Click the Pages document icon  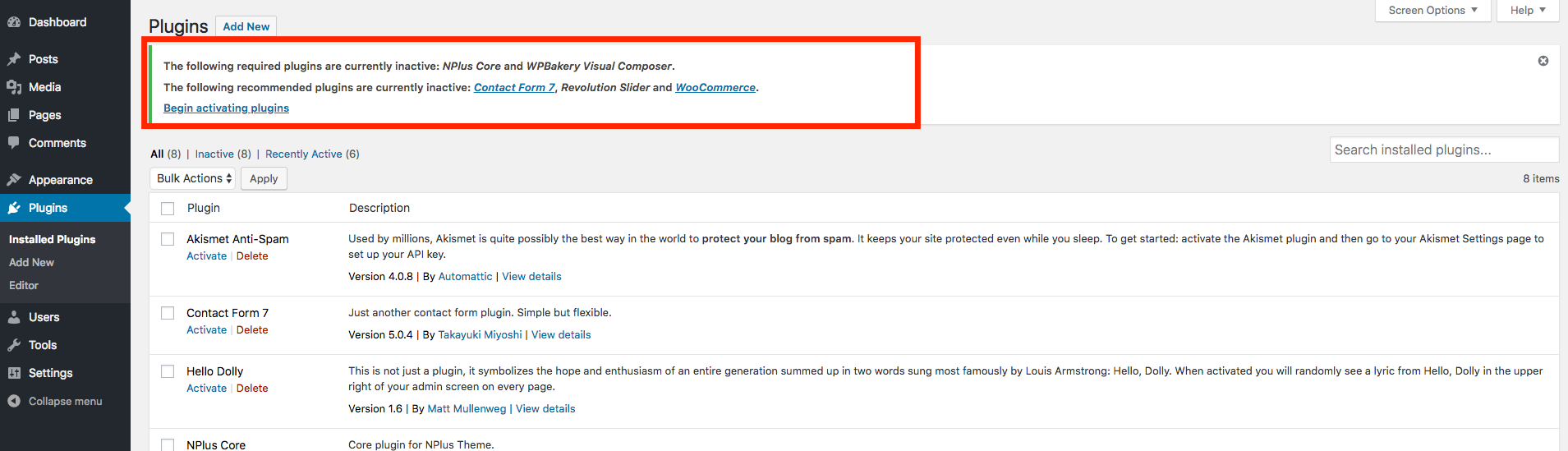(14, 115)
